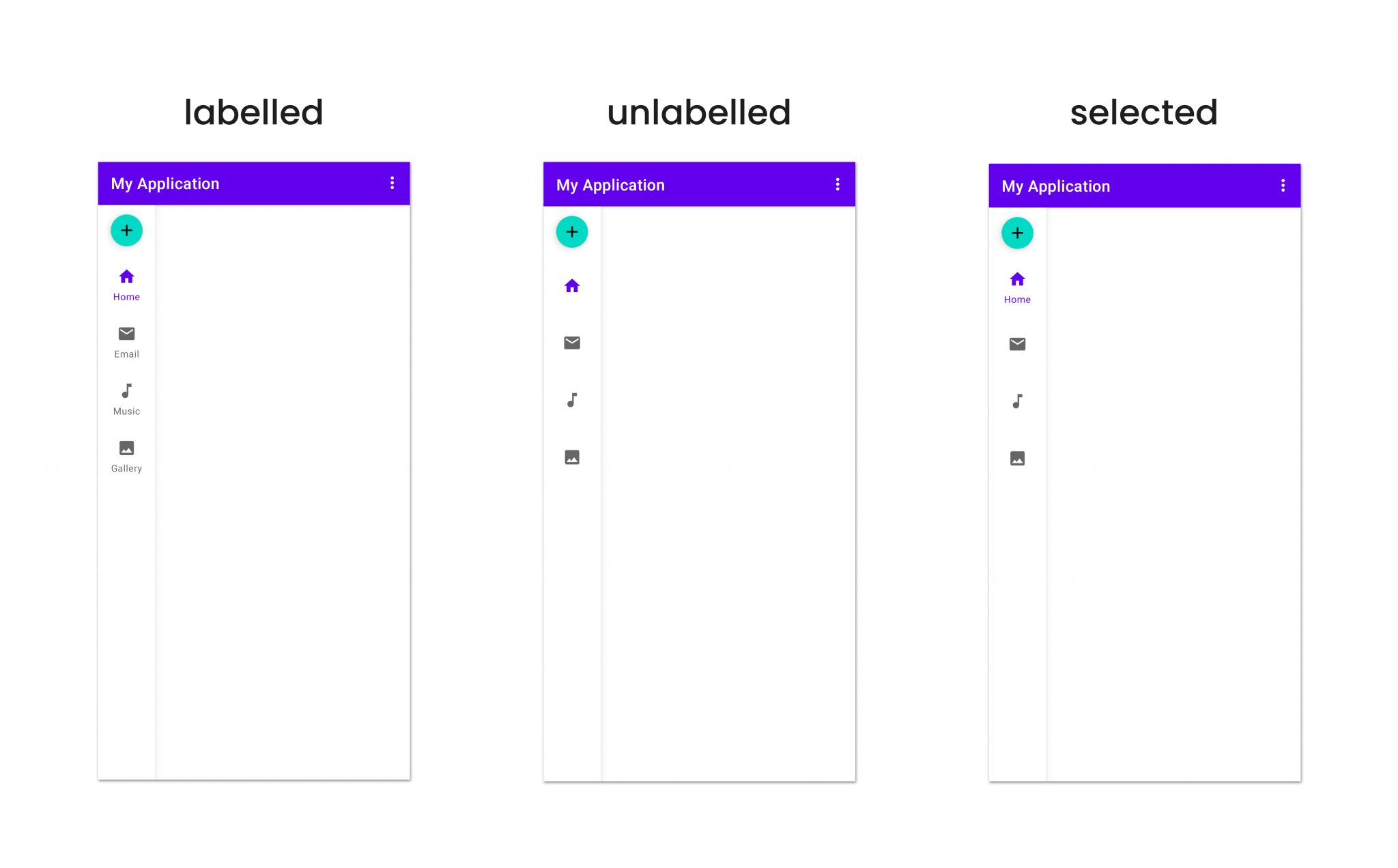The width and height of the screenshot is (1398, 868).
Task: Click music note icon in selected mockup
Action: pyautogui.click(x=1017, y=401)
